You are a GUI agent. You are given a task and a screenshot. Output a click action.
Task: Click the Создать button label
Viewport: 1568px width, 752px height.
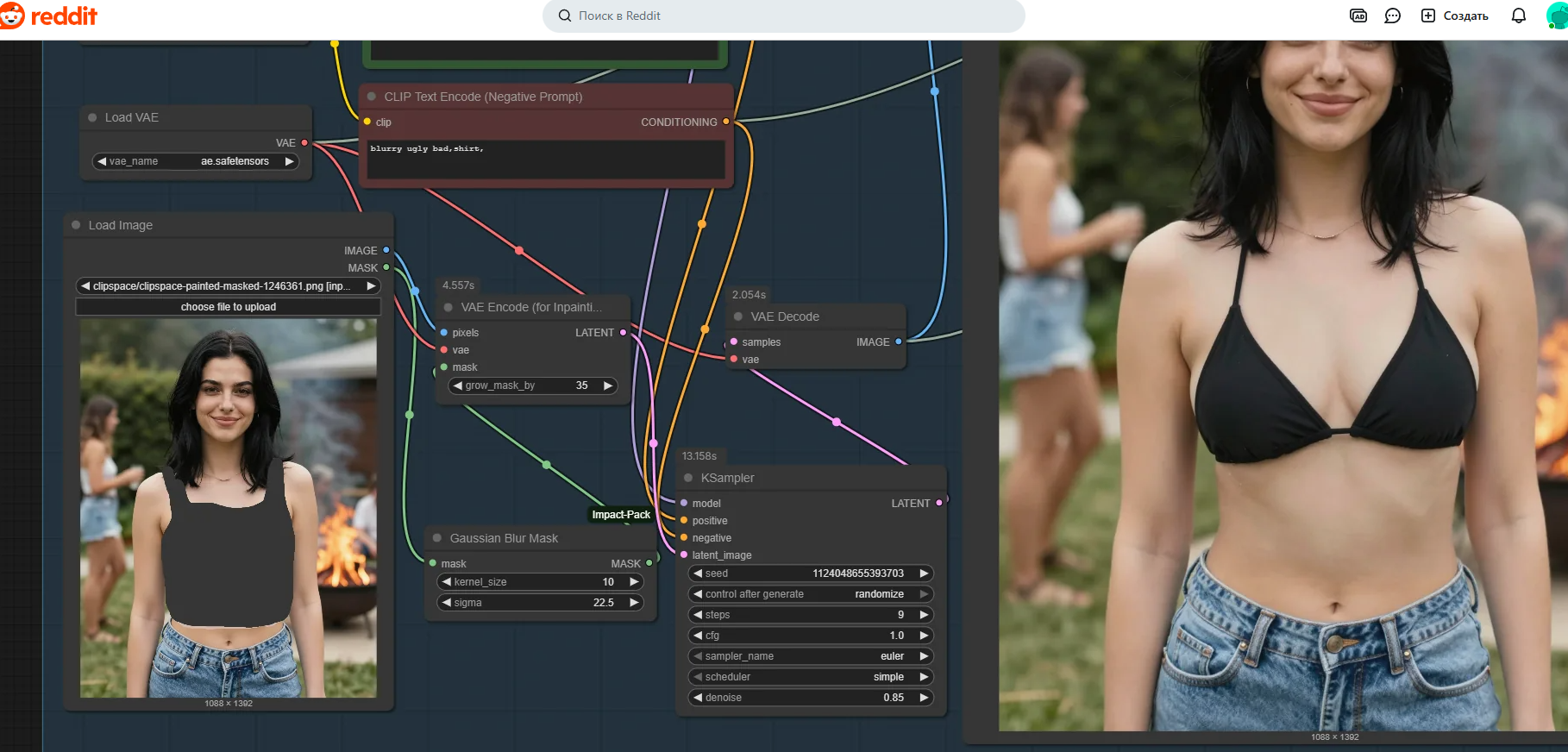[x=1465, y=16]
